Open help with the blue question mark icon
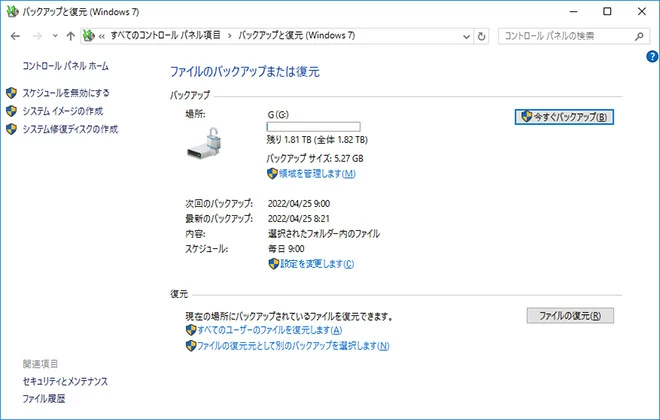Viewport: 660px width, 420px height. tap(652, 56)
